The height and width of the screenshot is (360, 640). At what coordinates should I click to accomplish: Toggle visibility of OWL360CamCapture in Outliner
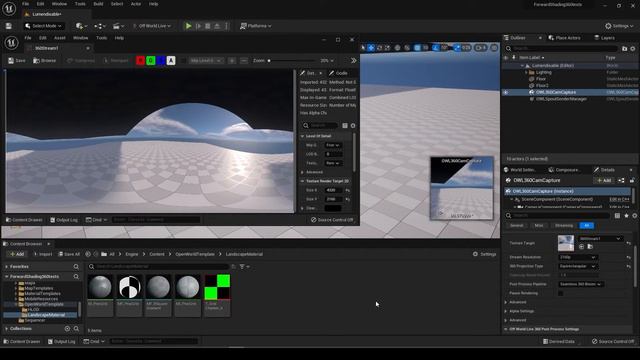[x=506, y=92]
